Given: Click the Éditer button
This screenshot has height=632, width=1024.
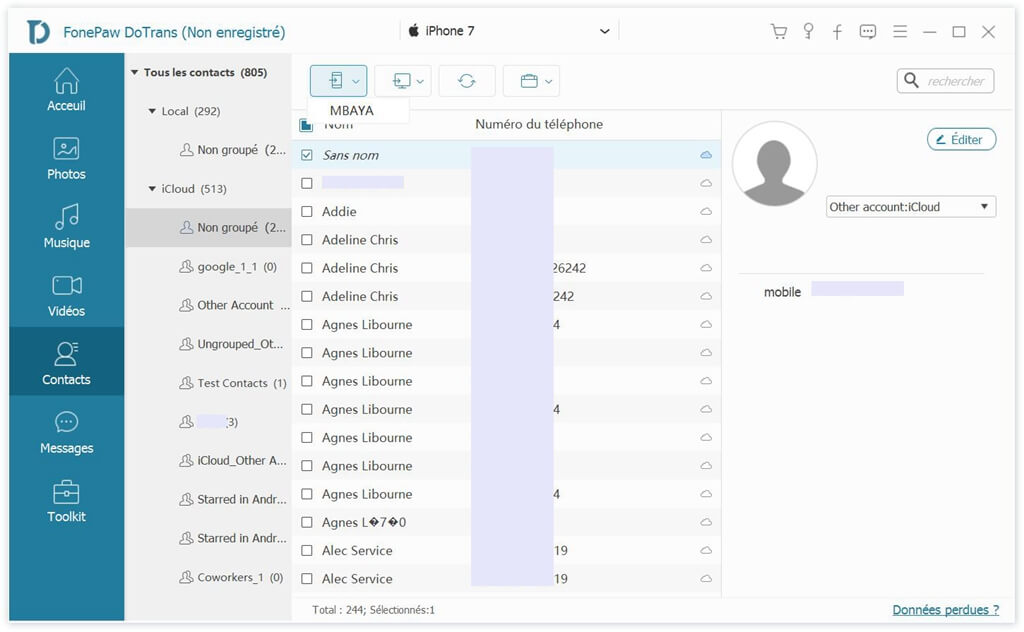Looking at the screenshot, I should pyautogui.click(x=961, y=139).
